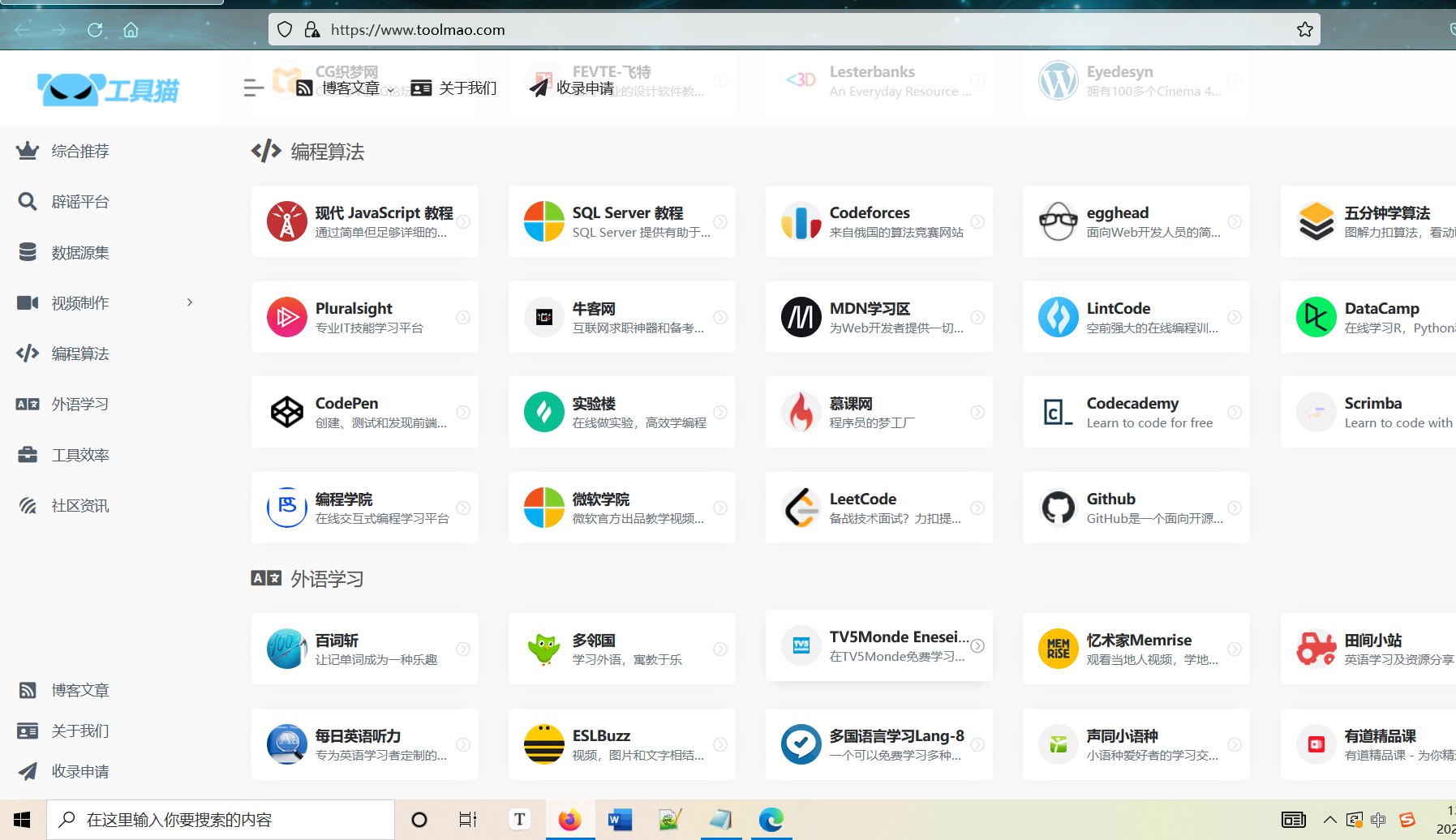Click the Pluralsight play icon
Screen dimensions: 1456x840
[x=287, y=317]
